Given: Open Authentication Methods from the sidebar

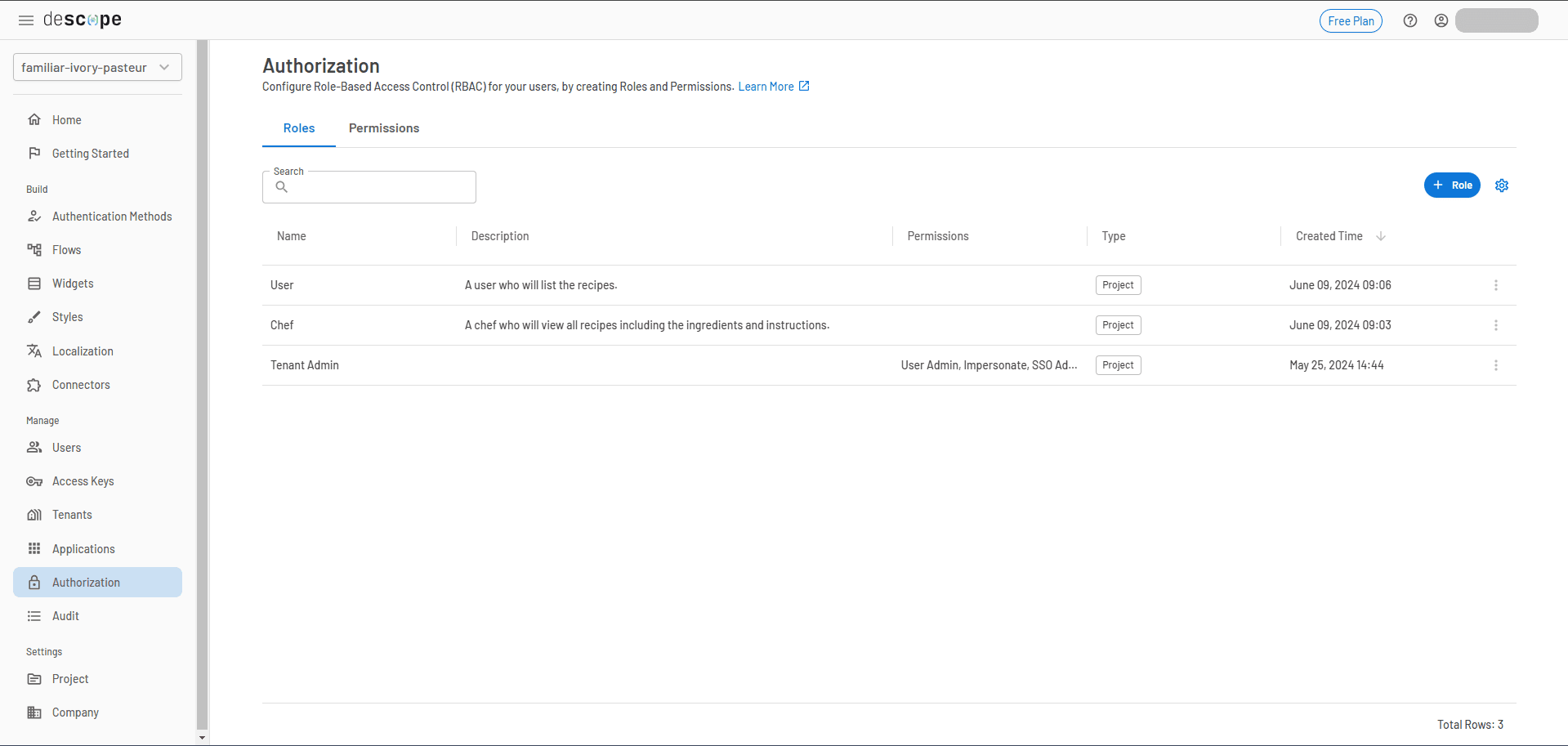Looking at the screenshot, I should tap(112, 216).
